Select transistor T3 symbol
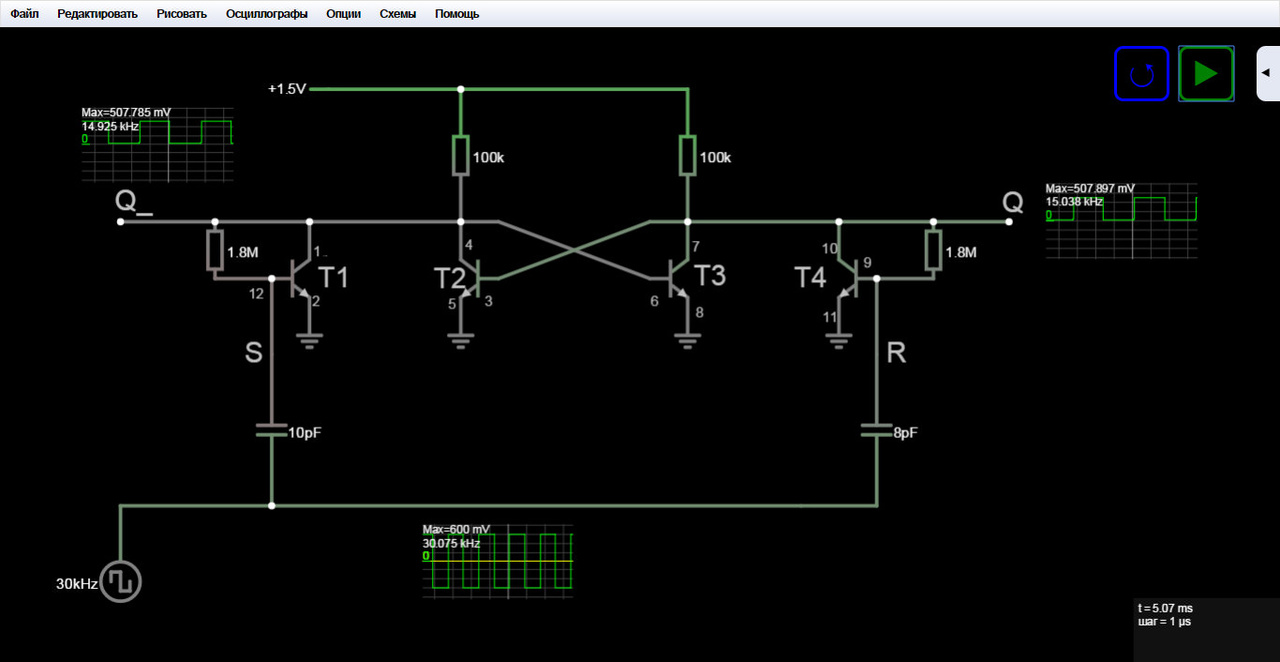 [680, 277]
